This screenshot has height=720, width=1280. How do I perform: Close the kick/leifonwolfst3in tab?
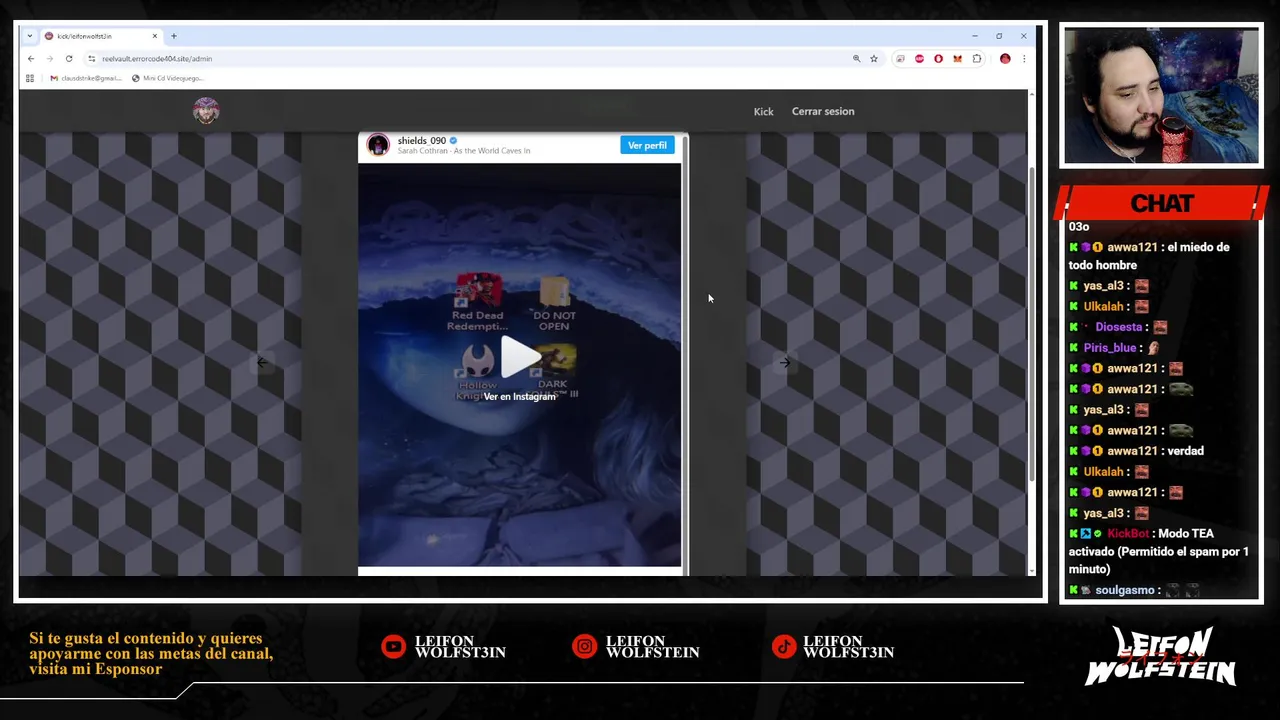[154, 36]
